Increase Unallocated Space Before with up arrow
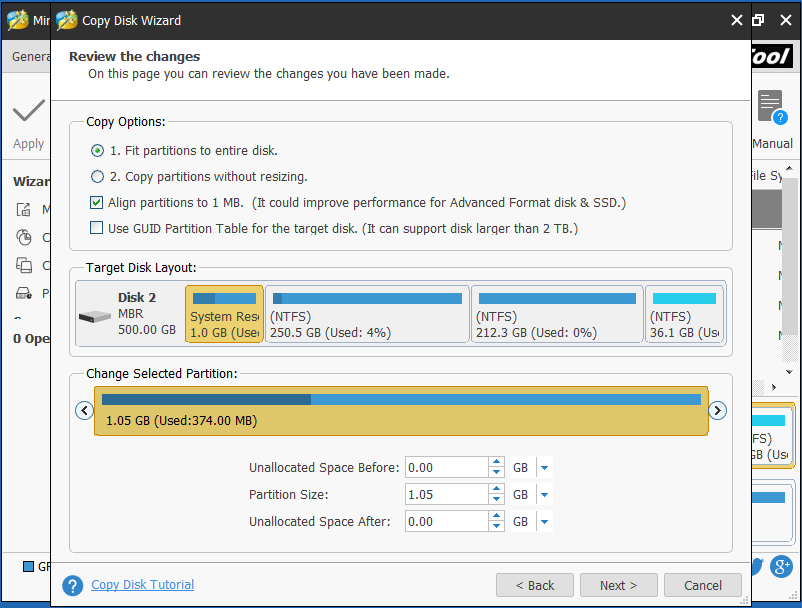This screenshot has height=608, width=802. [x=496, y=462]
